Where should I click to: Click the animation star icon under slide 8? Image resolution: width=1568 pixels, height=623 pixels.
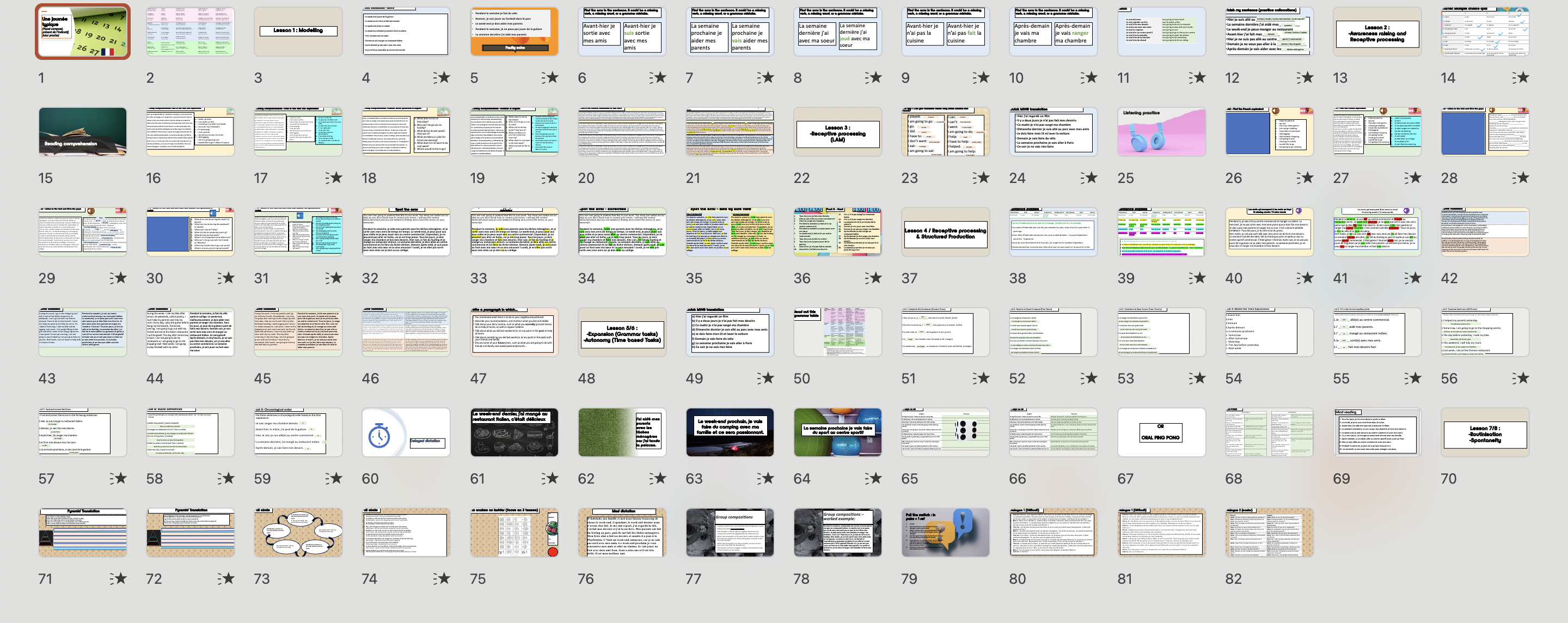pyautogui.click(x=873, y=77)
